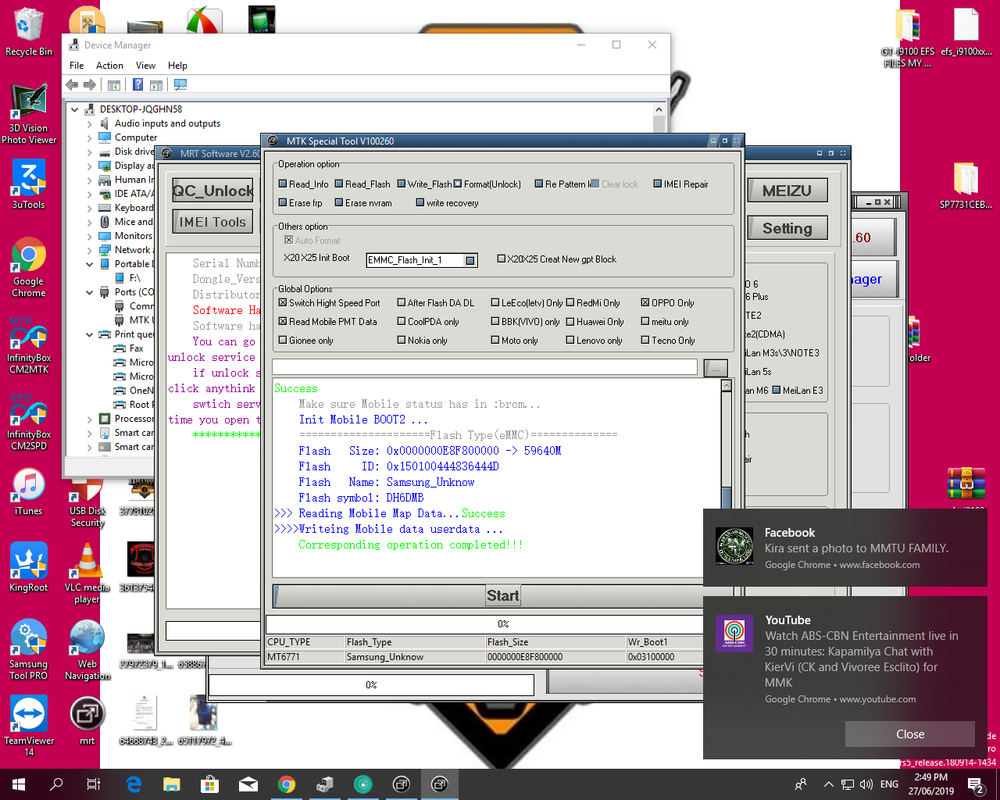Launch InfinityBox CM2MTK shortcut
1000x800 pixels.
(28, 344)
